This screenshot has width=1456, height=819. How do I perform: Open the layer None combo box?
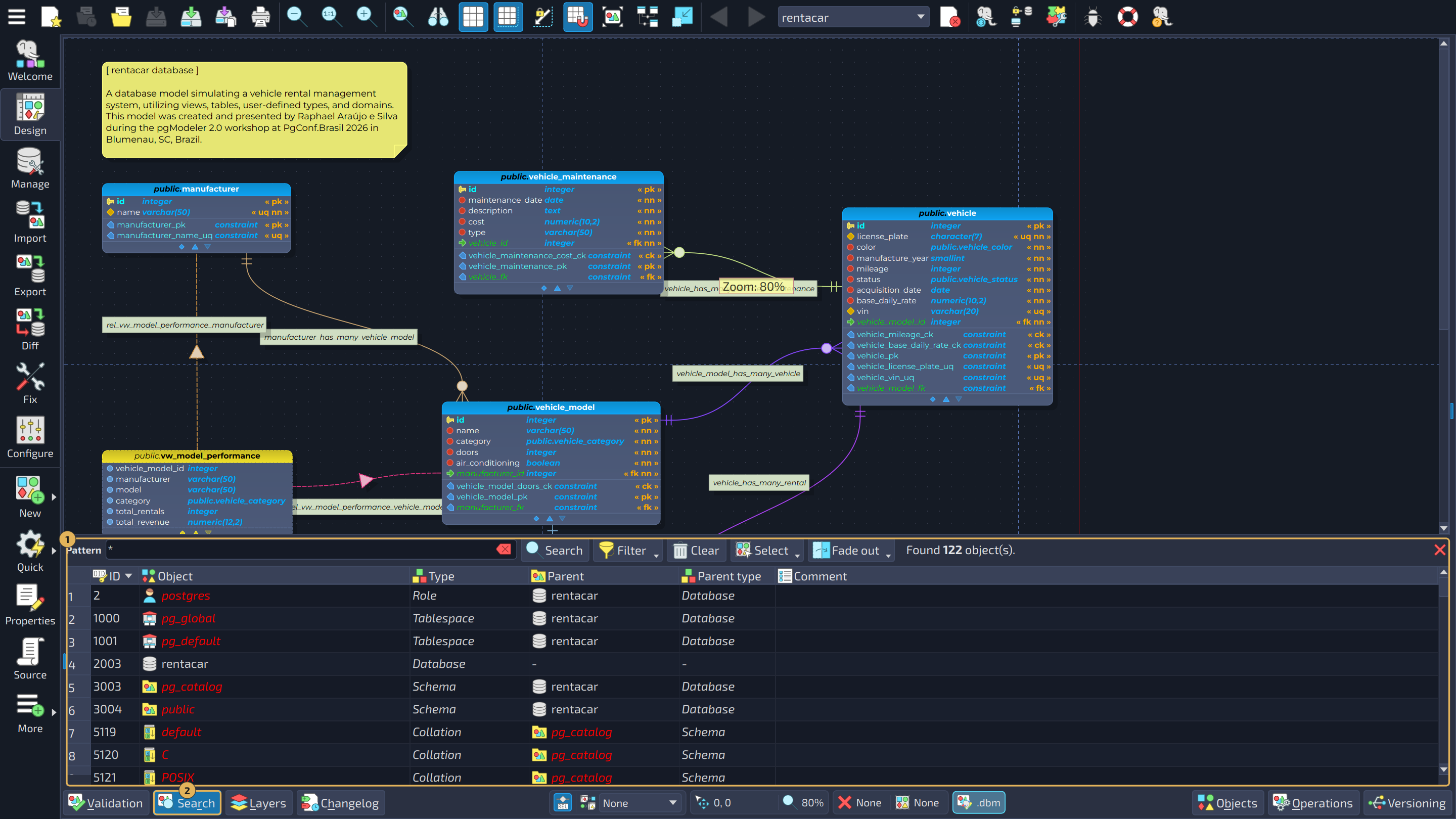coord(640,803)
